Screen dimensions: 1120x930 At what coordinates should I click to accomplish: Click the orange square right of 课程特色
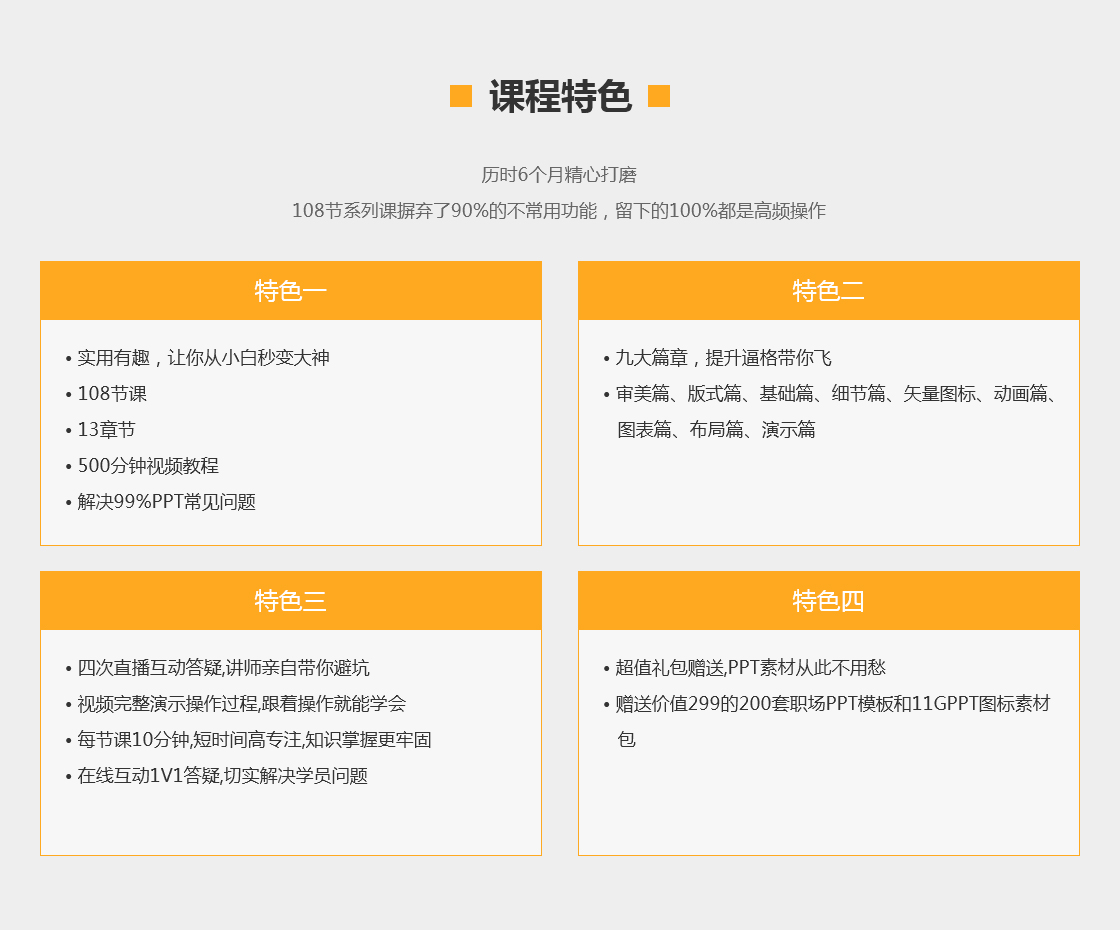[x=659, y=96]
